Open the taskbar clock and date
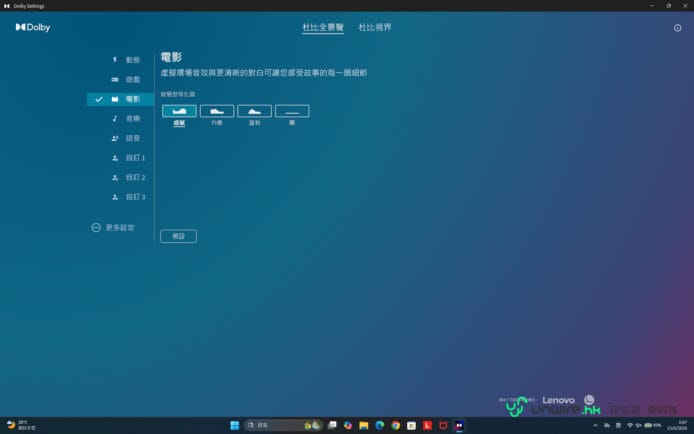Image resolution: width=694 pixels, height=434 pixels. (677, 426)
